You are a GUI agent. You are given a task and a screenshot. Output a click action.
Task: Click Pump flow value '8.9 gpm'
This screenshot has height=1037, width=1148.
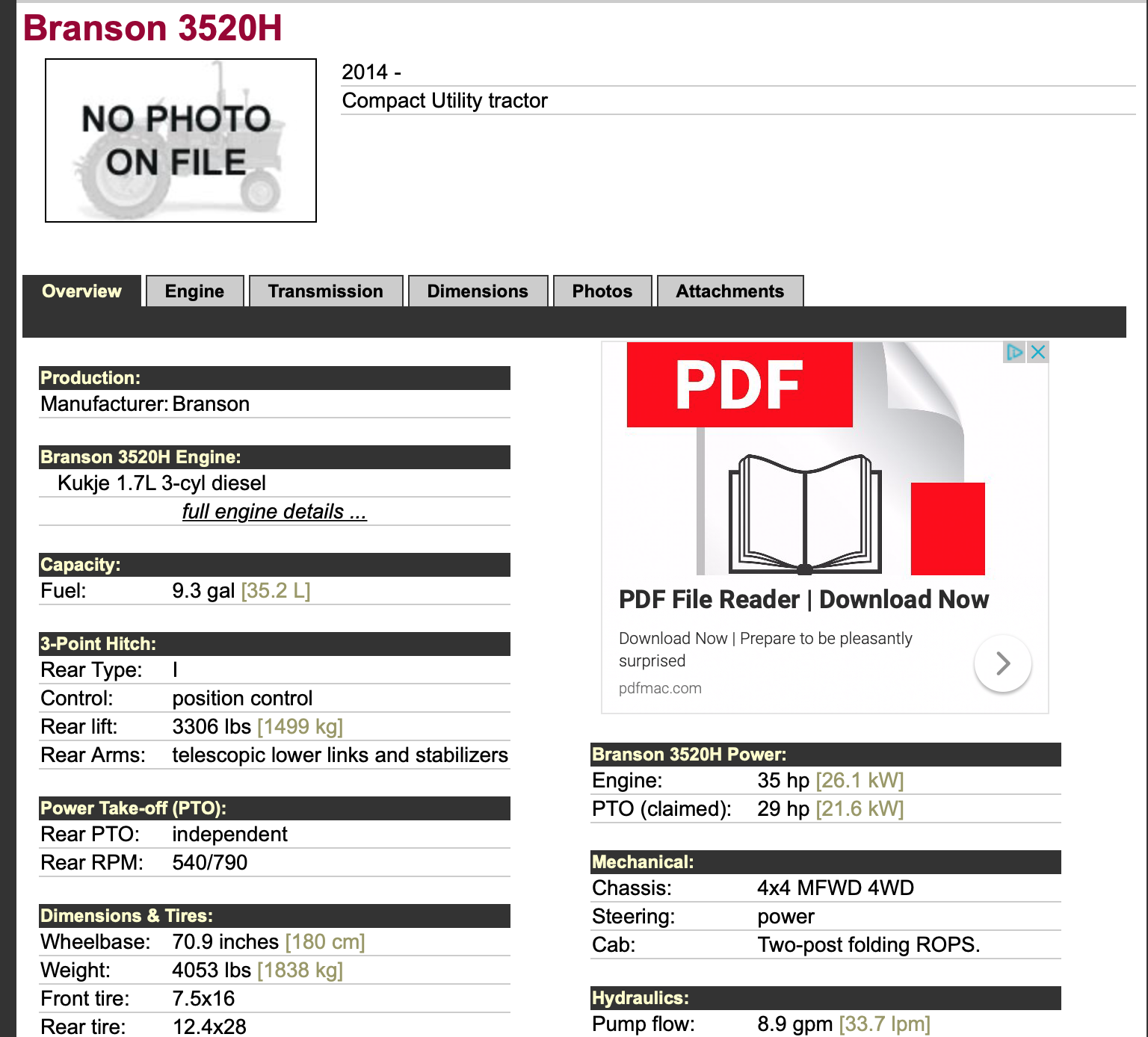[x=794, y=1024]
